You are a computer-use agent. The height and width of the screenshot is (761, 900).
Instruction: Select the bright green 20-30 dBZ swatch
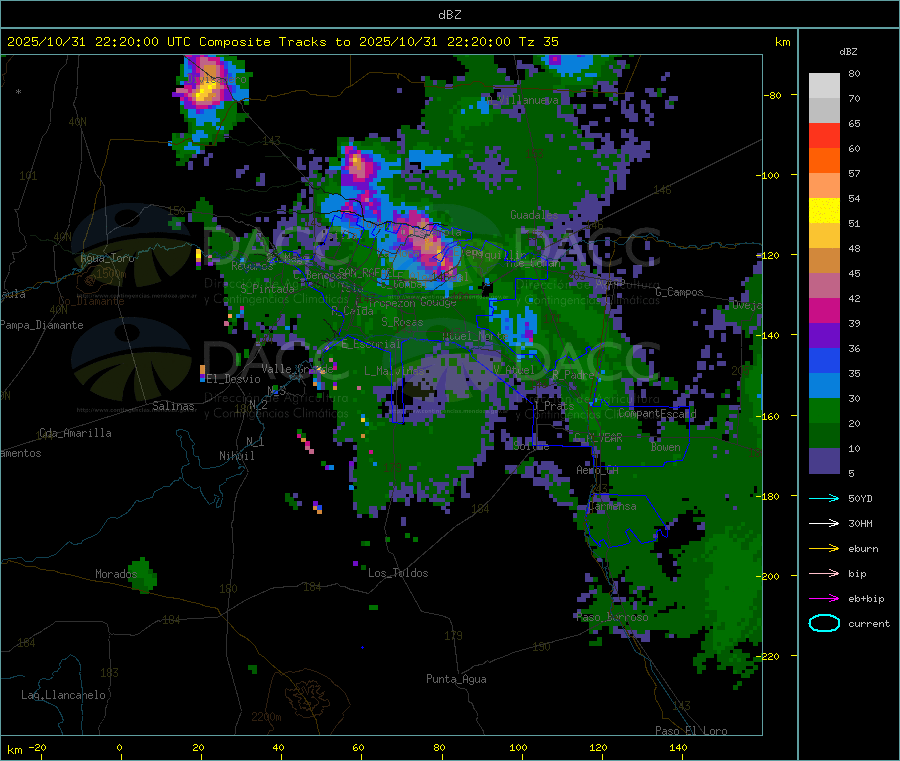(x=824, y=411)
